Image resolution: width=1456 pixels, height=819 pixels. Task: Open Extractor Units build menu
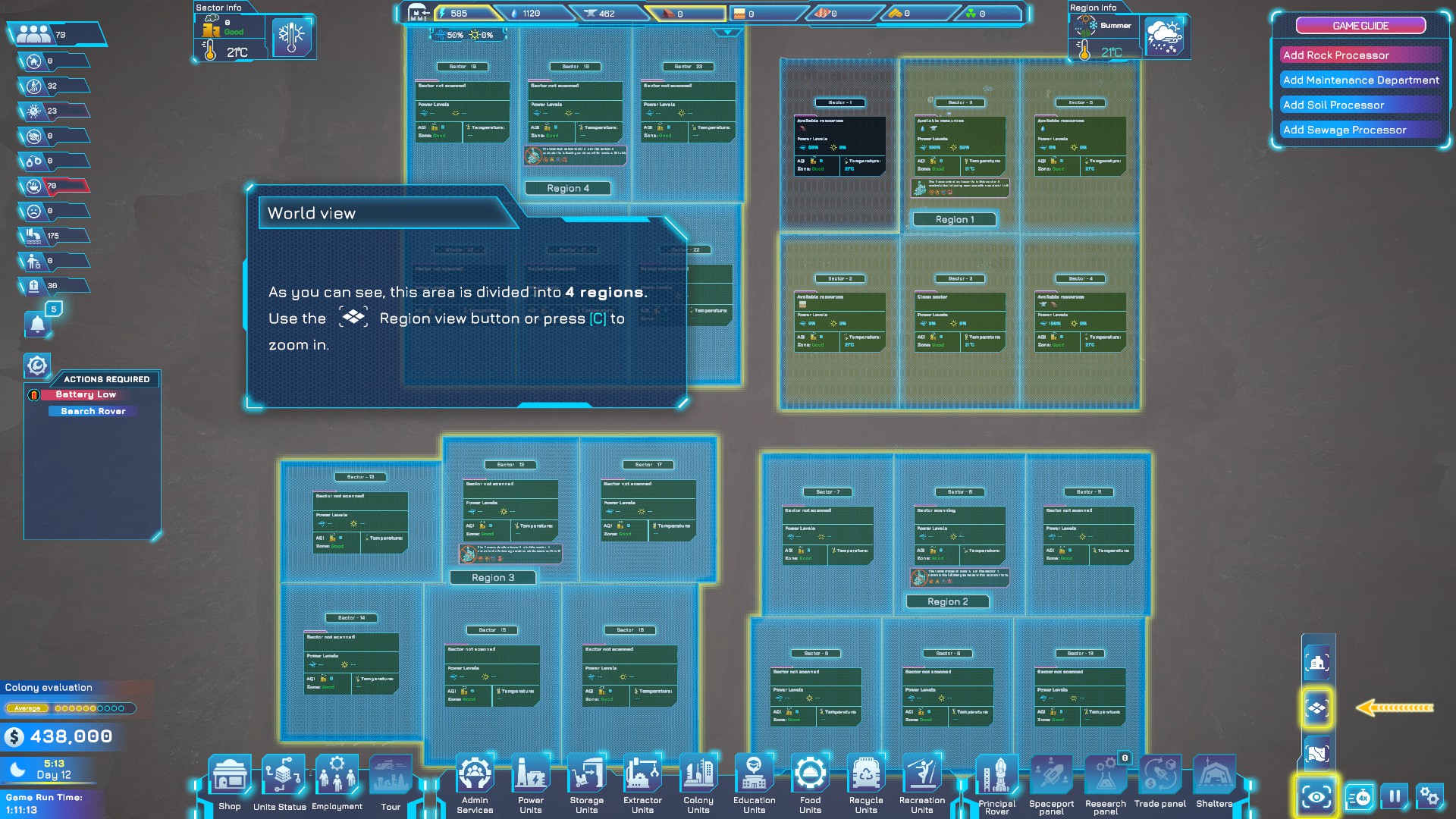(x=642, y=774)
